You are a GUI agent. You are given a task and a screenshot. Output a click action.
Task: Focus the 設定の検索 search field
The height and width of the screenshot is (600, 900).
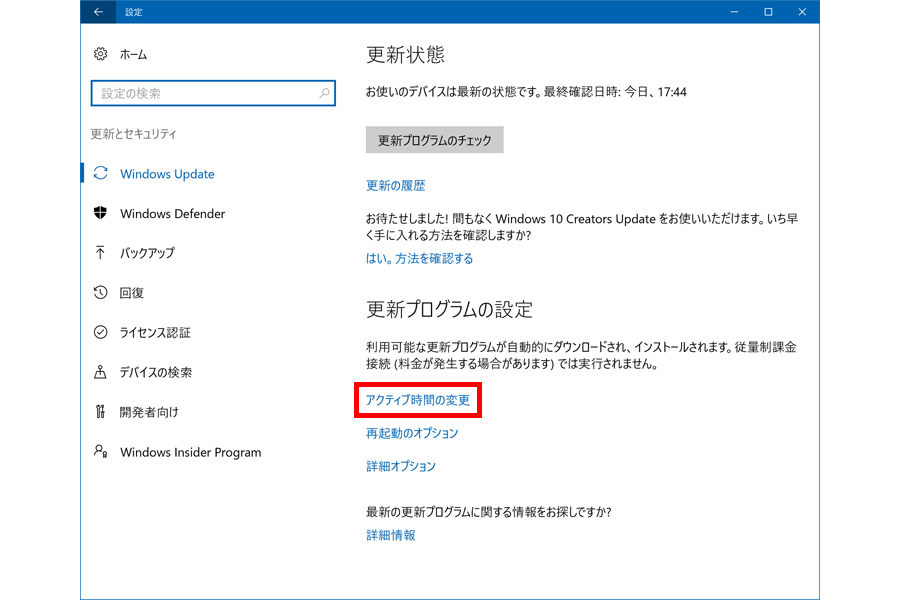coord(205,93)
